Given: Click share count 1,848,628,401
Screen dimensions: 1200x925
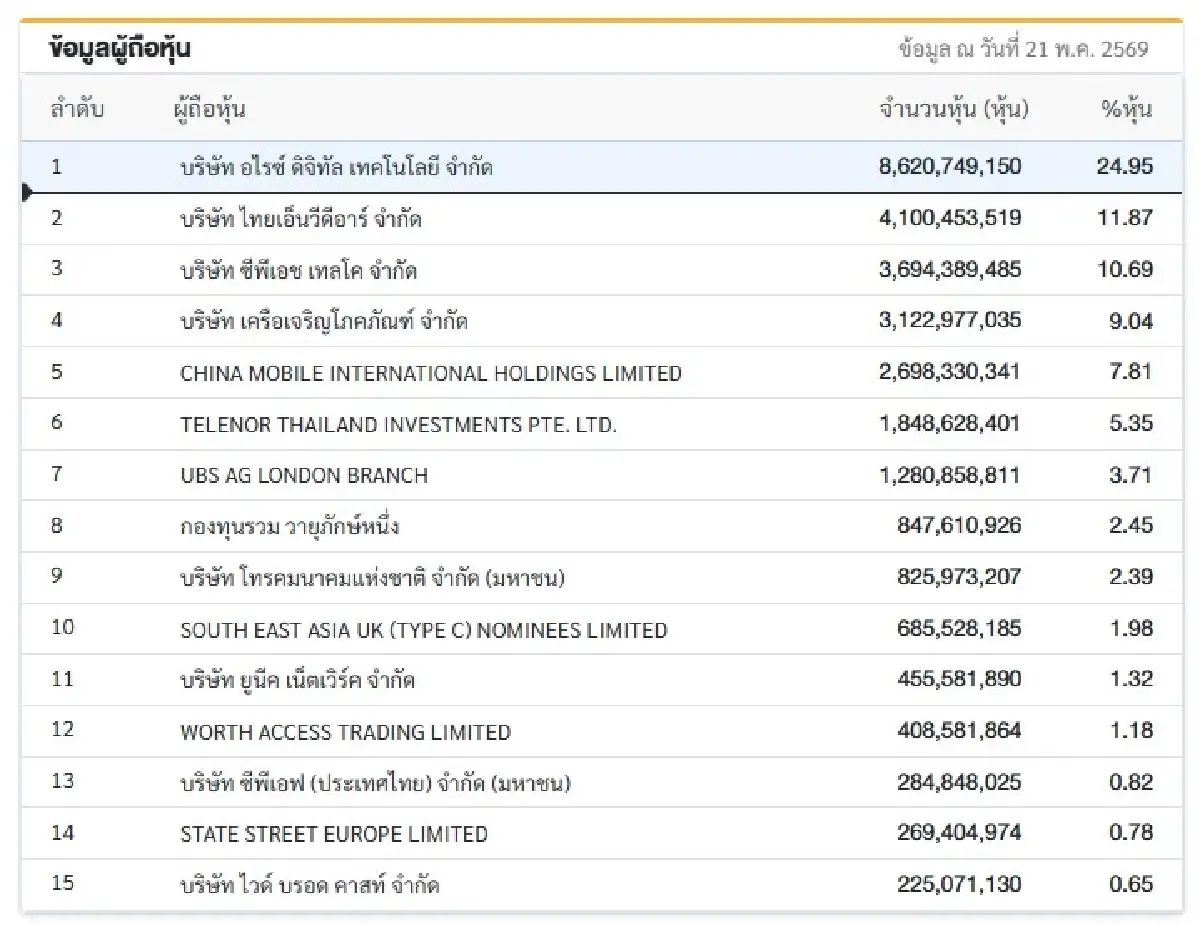Looking at the screenshot, I should pyautogui.click(x=950, y=424).
